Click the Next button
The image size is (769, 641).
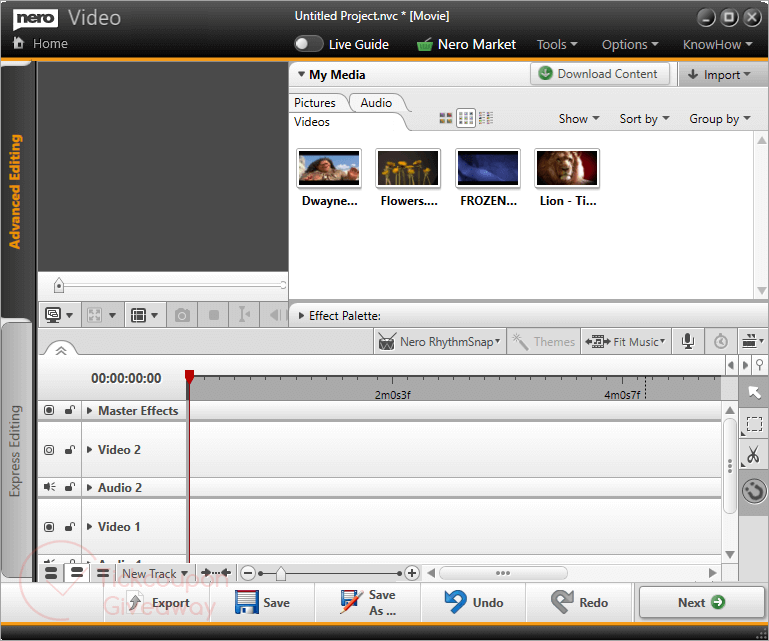point(701,602)
